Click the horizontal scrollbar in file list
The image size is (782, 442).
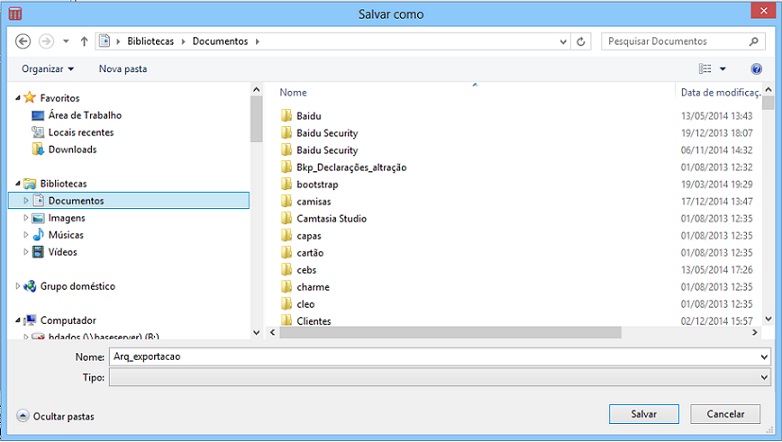point(450,332)
